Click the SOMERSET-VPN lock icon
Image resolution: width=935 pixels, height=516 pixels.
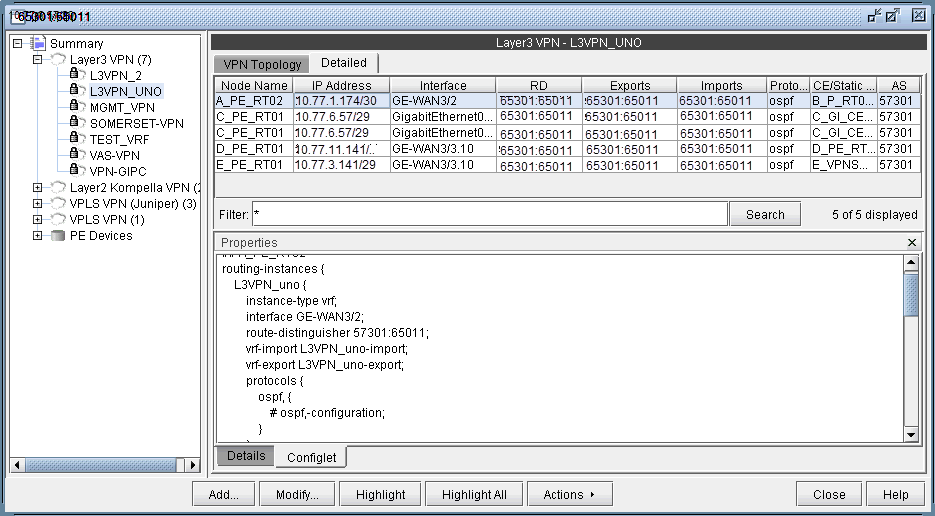75,123
